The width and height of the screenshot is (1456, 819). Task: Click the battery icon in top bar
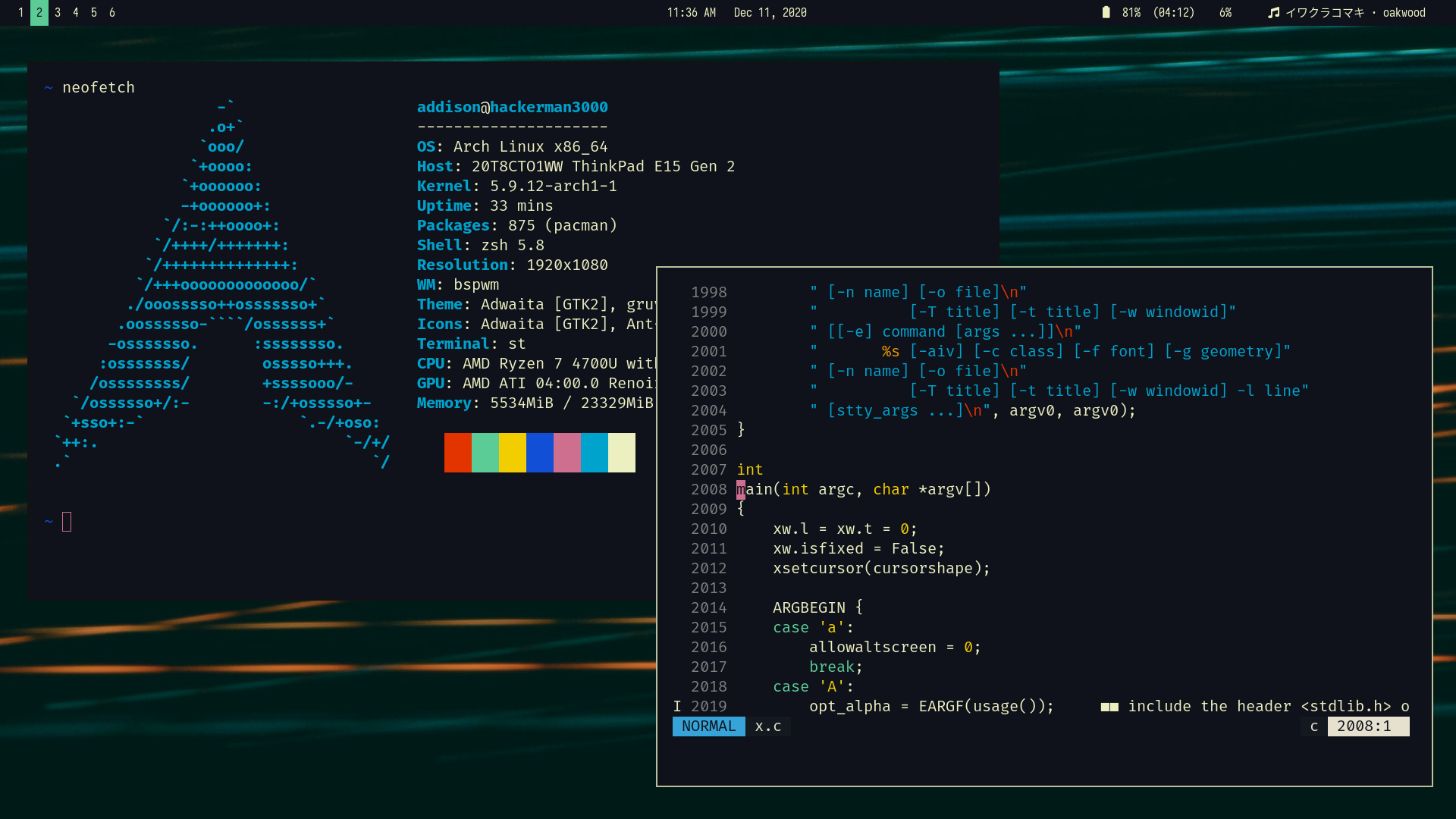(1106, 12)
